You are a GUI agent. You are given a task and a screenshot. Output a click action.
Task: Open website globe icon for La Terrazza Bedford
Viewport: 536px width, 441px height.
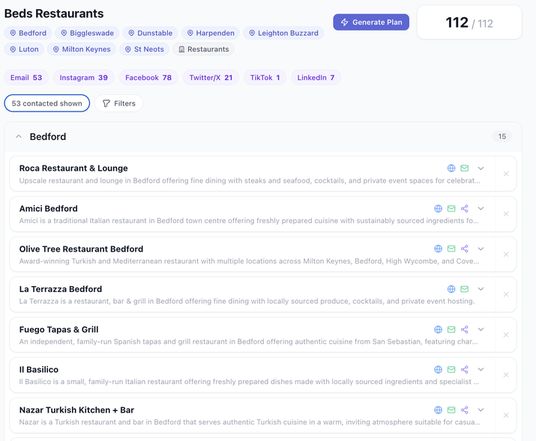[451, 289]
